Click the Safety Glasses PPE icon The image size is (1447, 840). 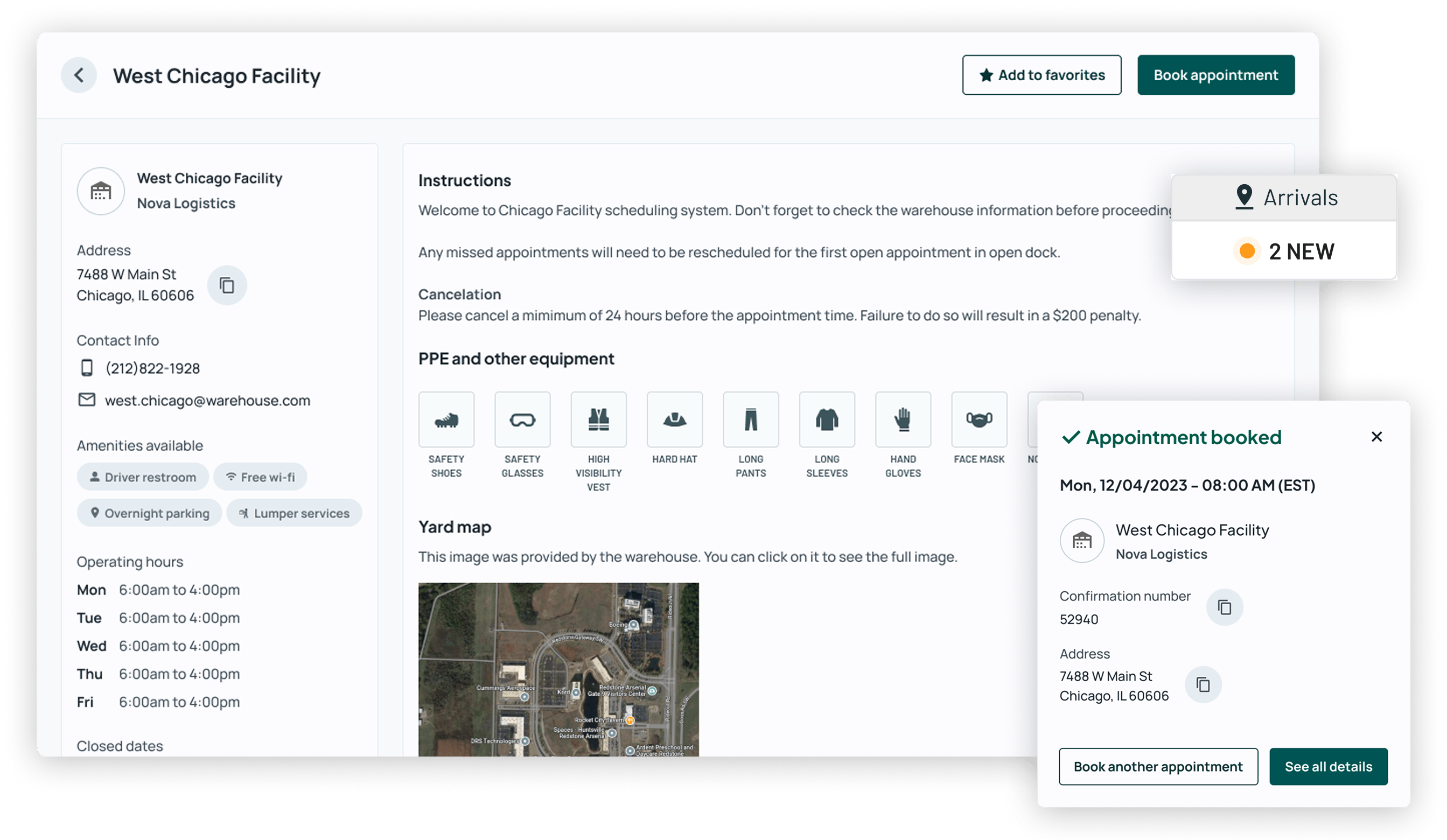coord(522,419)
